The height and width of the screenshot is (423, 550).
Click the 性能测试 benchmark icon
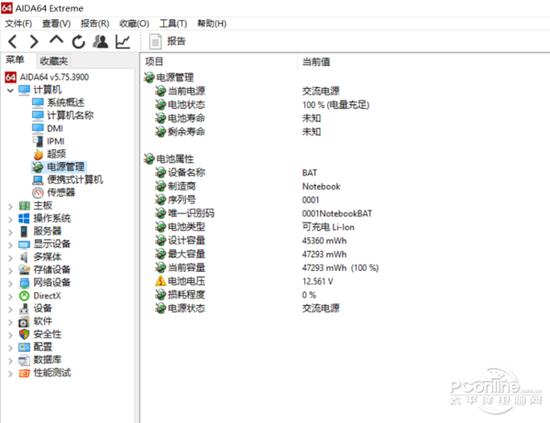24,373
